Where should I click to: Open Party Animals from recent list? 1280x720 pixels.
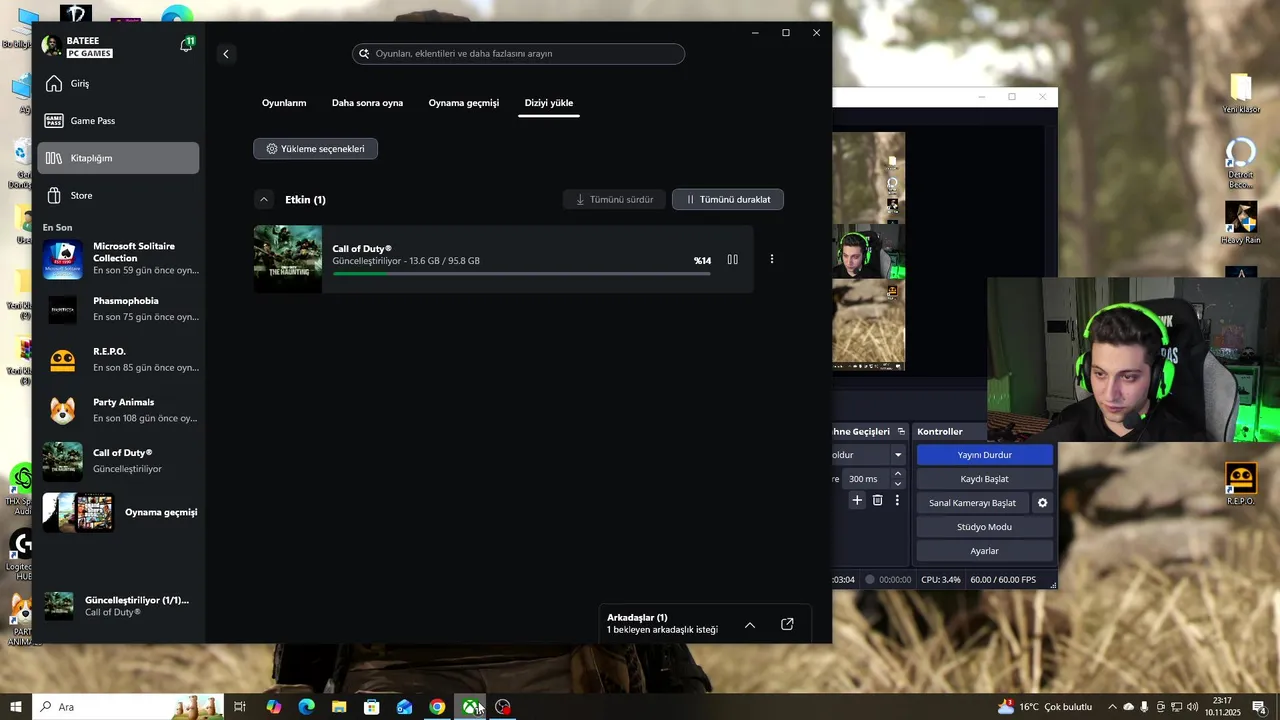tap(120, 410)
